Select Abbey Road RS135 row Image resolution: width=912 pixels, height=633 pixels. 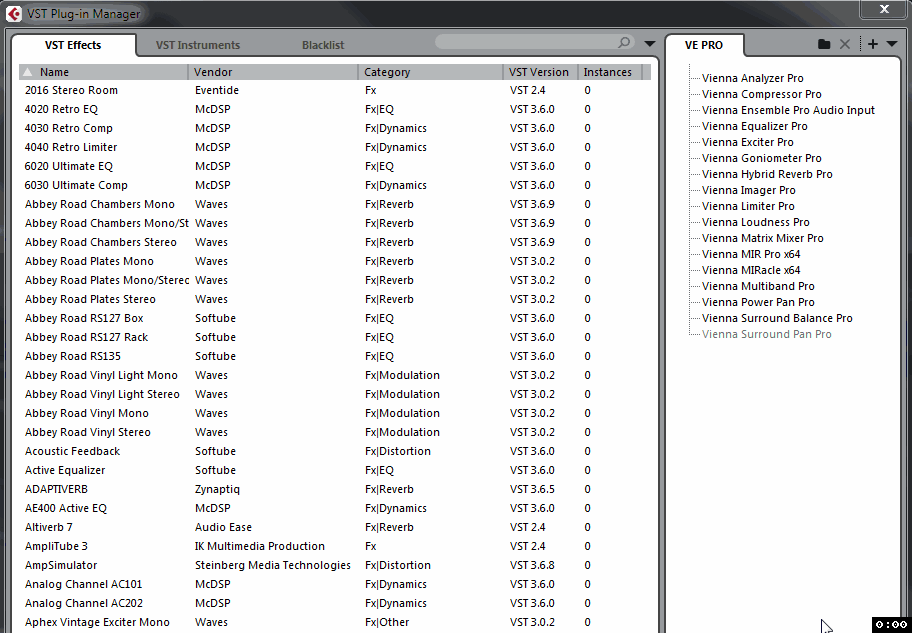[334, 356]
